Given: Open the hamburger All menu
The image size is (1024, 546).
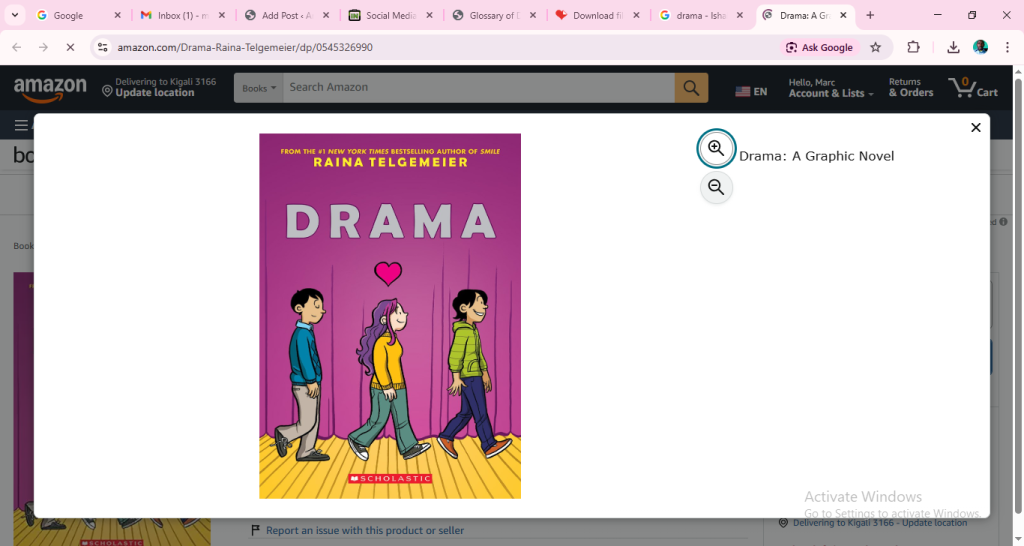Looking at the screenshot, I should coord(21,125).
